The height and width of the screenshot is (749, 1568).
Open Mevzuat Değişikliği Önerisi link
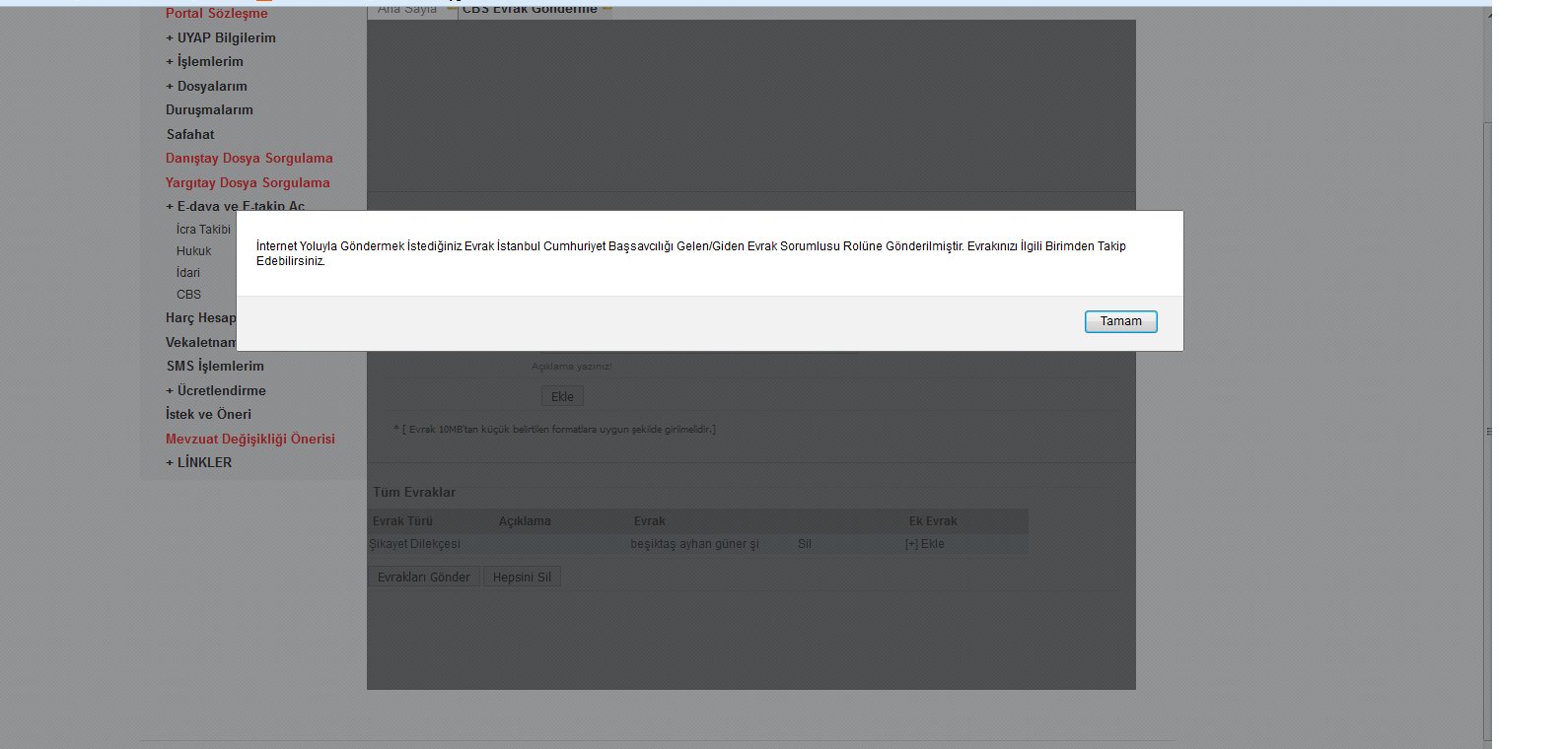250,439
